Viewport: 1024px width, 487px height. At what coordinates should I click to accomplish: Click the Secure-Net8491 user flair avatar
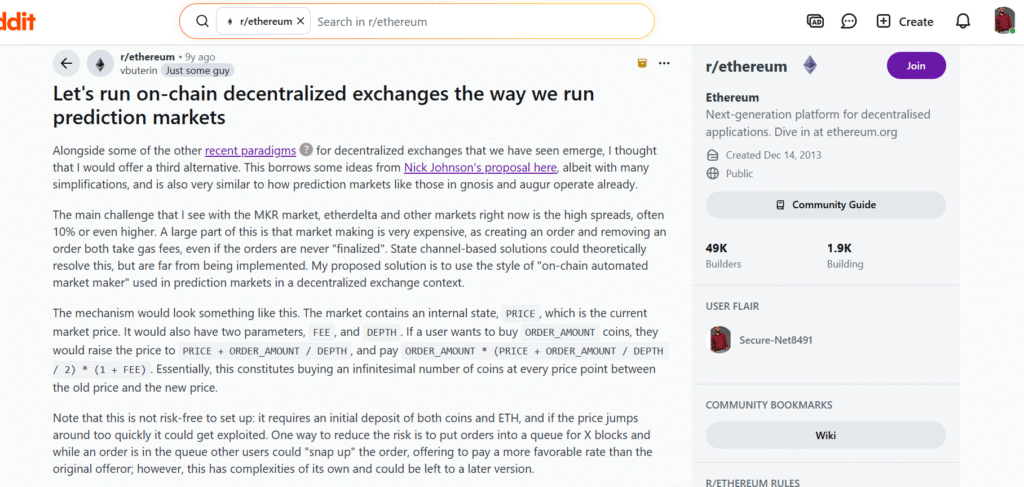721,340
